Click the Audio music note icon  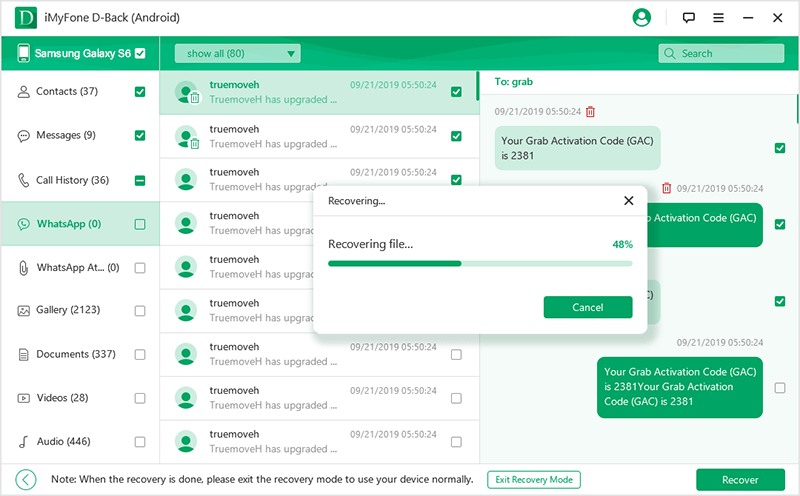(23, 442)
